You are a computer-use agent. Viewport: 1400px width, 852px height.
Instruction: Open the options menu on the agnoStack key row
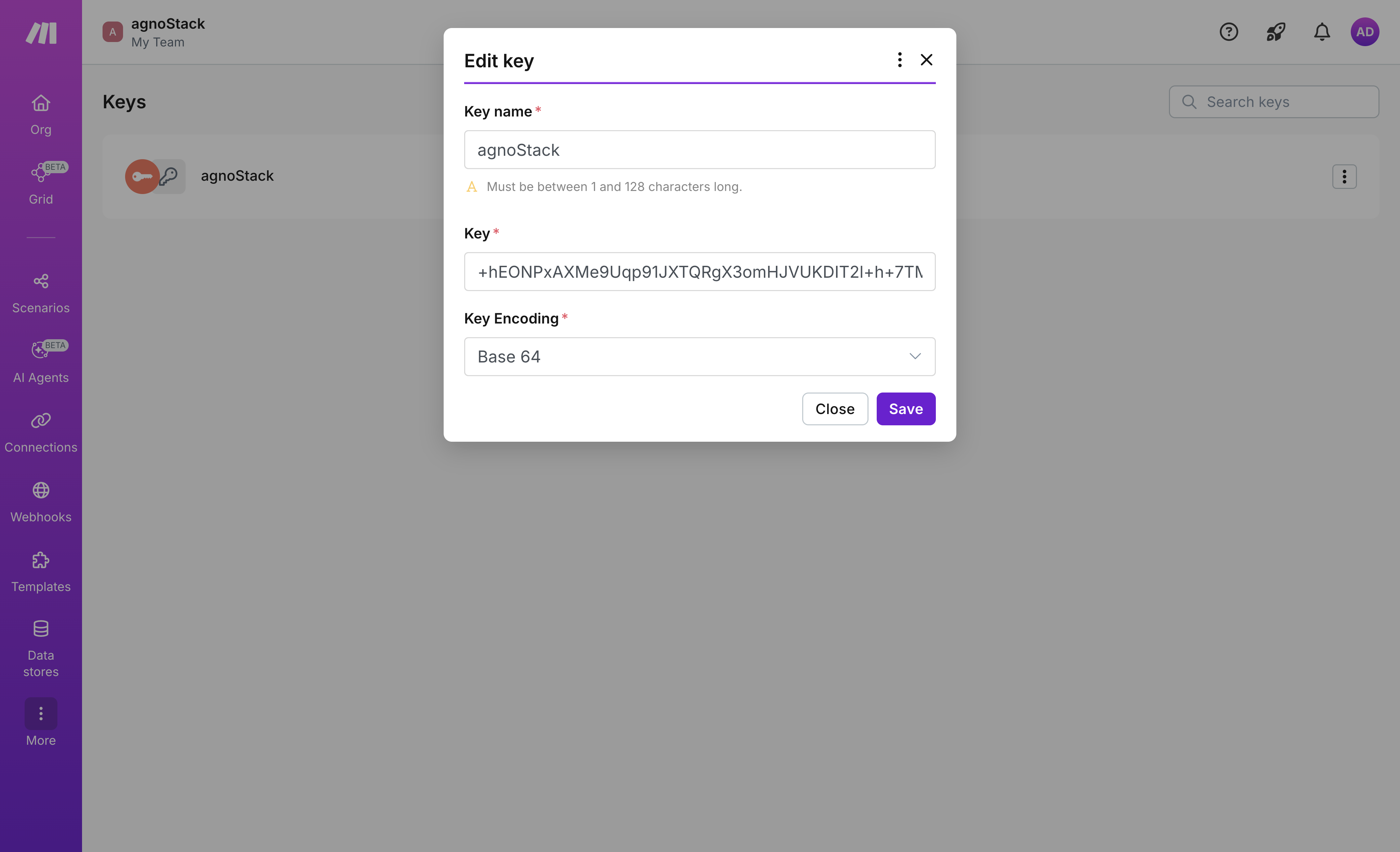click(x=1344, y=176)
